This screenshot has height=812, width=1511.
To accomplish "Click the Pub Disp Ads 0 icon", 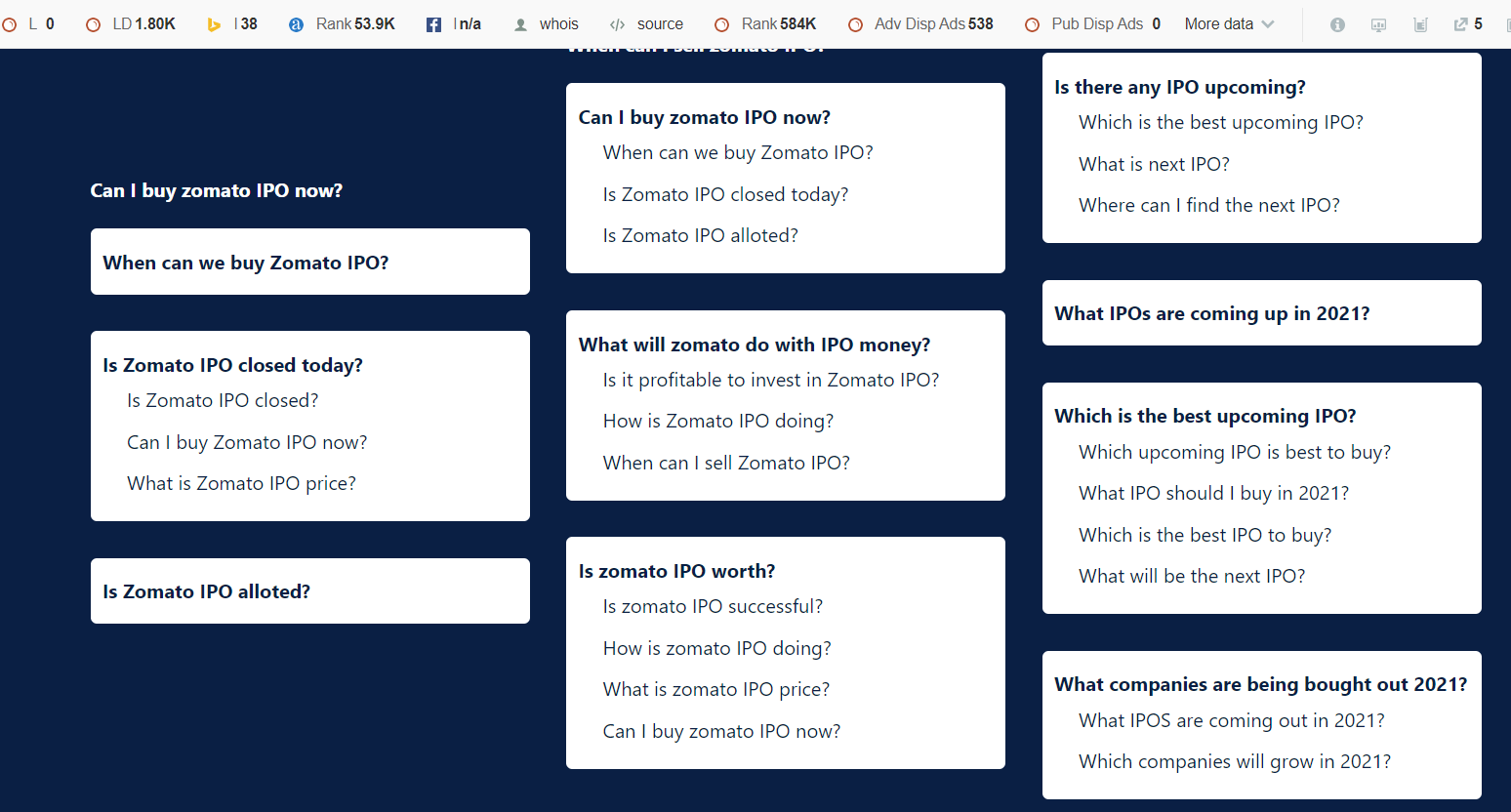I will [1032, 24].
